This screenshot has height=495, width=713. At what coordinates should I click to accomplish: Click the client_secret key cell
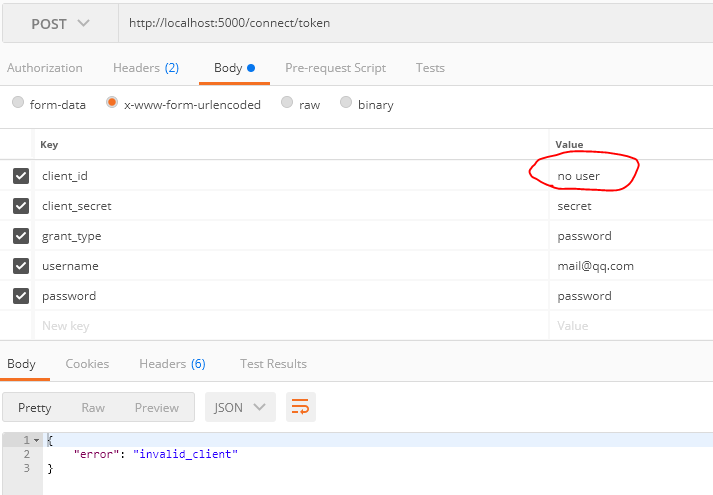point(291,206)
